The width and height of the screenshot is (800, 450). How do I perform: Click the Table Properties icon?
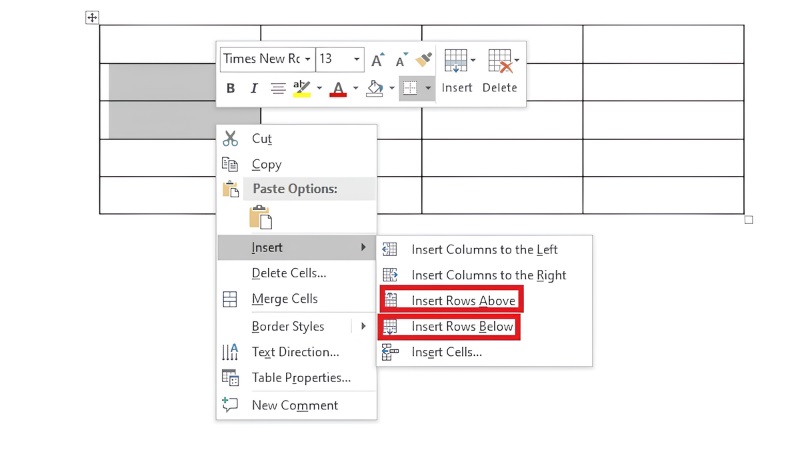pyautogui.click(x=230, y=378)
